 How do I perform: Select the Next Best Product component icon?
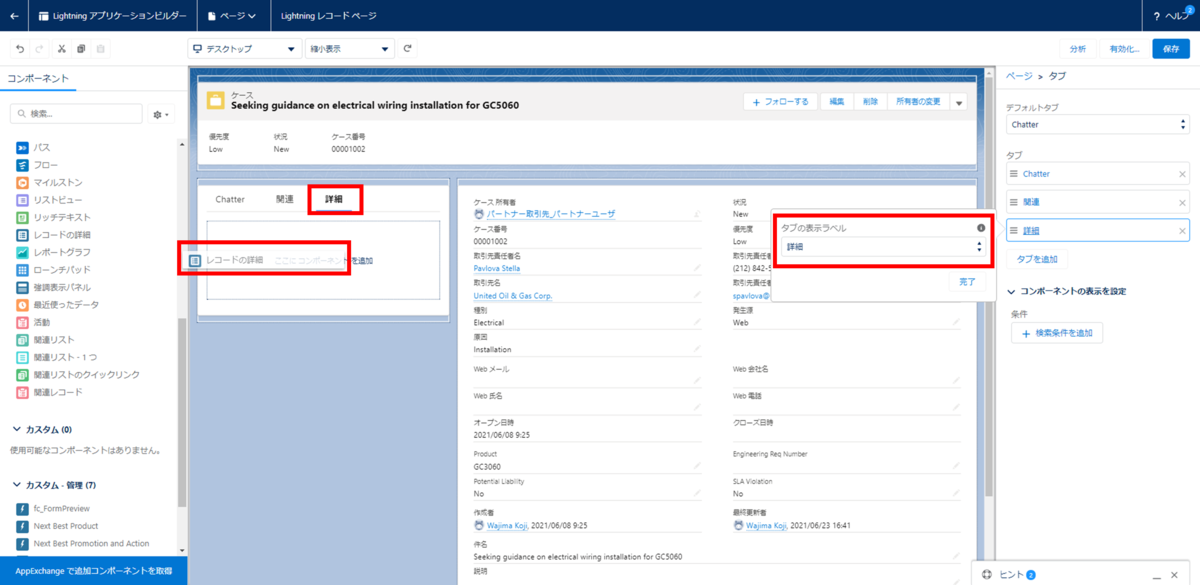[22, 526]
